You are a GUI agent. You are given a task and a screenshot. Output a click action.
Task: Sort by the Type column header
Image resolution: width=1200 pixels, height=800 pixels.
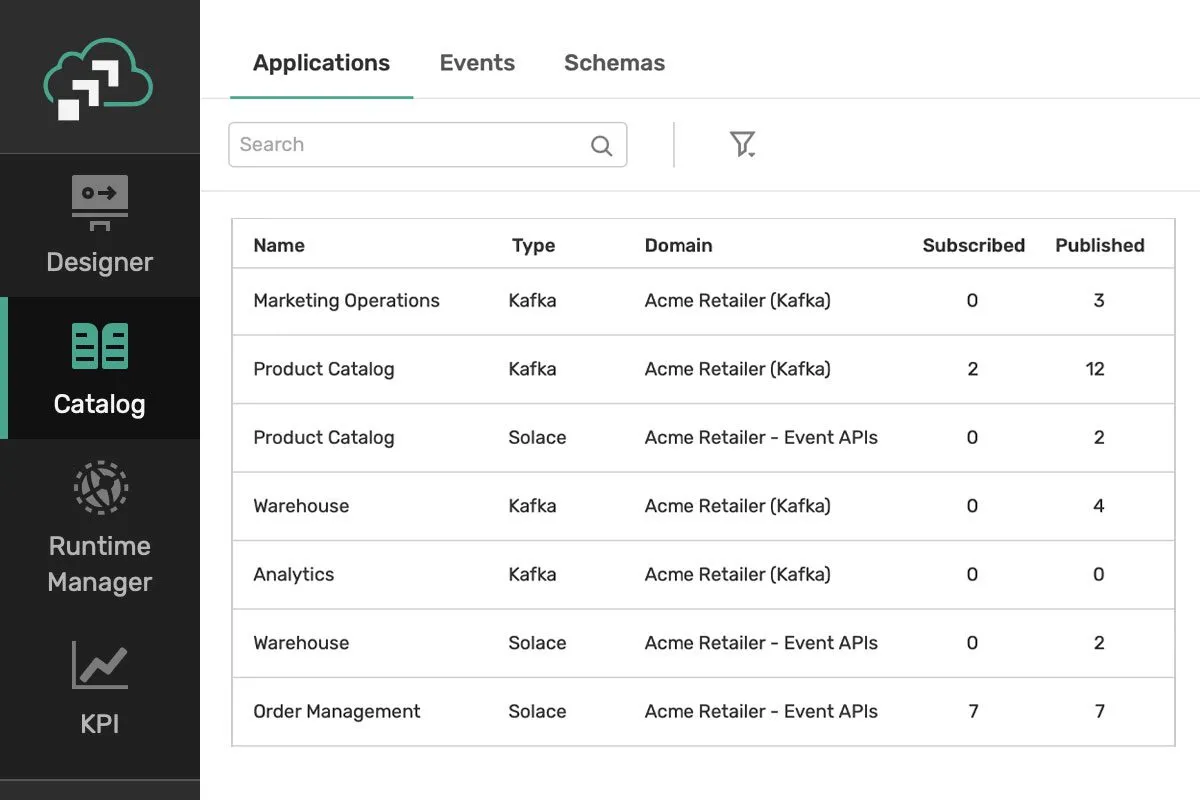(533, 246)
